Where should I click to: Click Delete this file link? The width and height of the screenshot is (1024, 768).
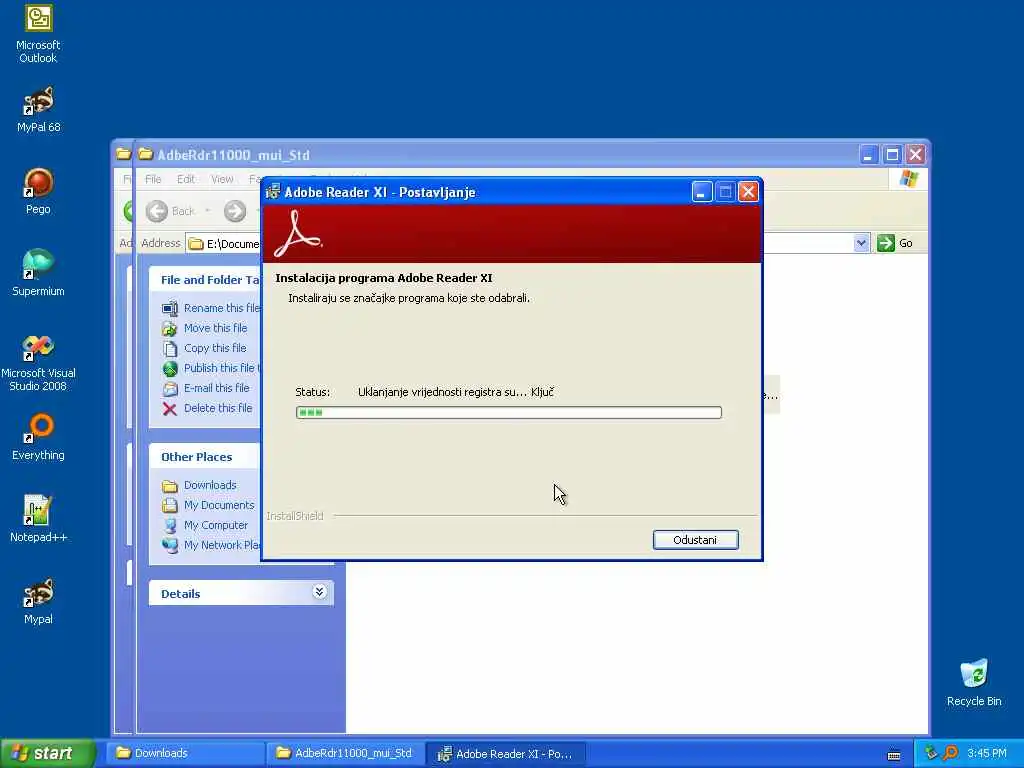tap(217, 408)
